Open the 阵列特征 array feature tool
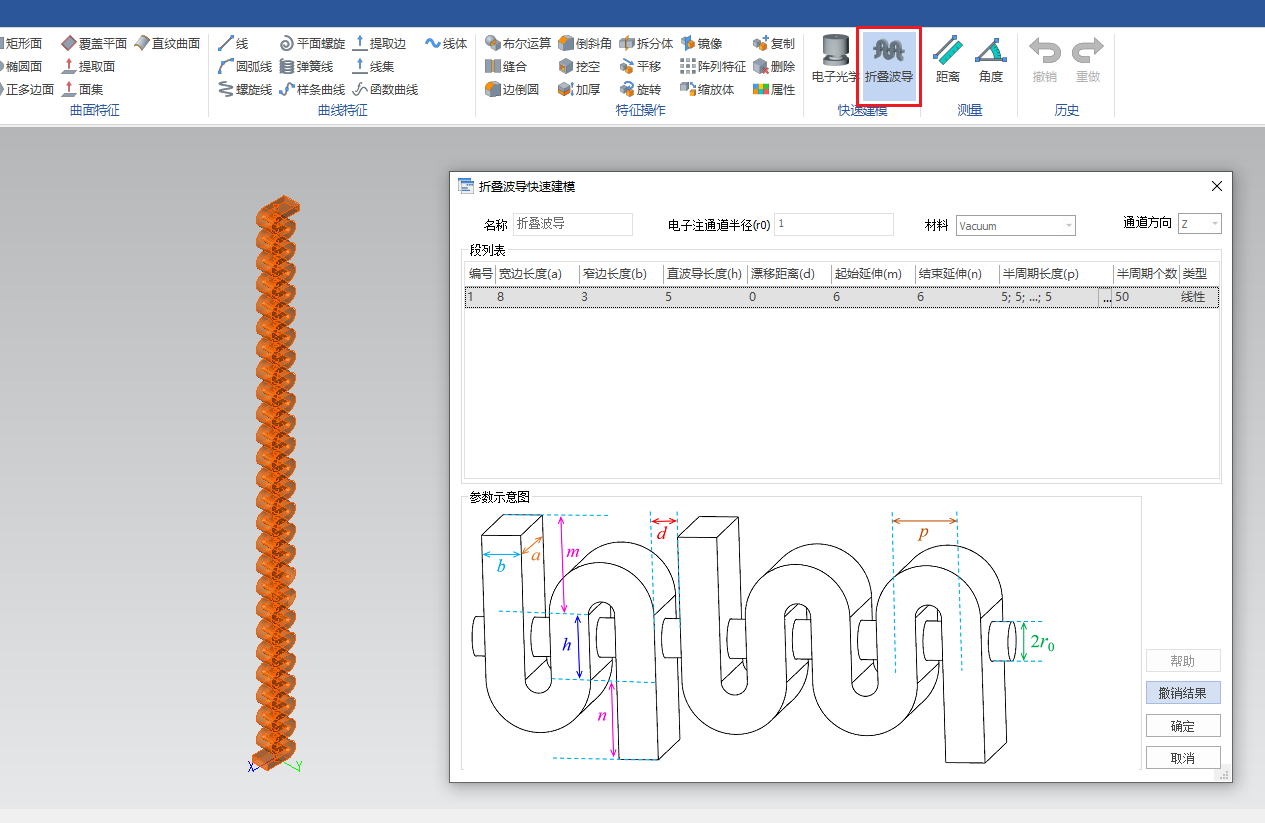 coord(713,66)
